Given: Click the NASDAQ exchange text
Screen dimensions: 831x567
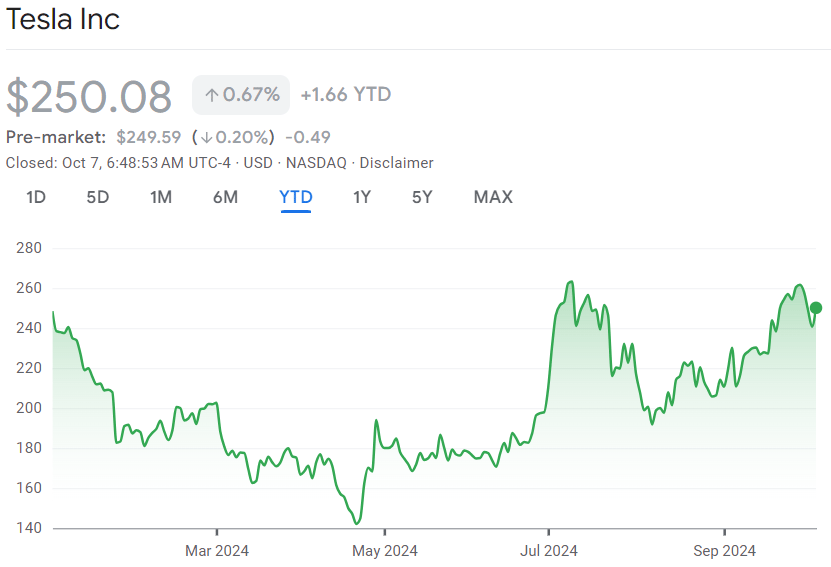Looking at the screenshot, I should (316, 163).
